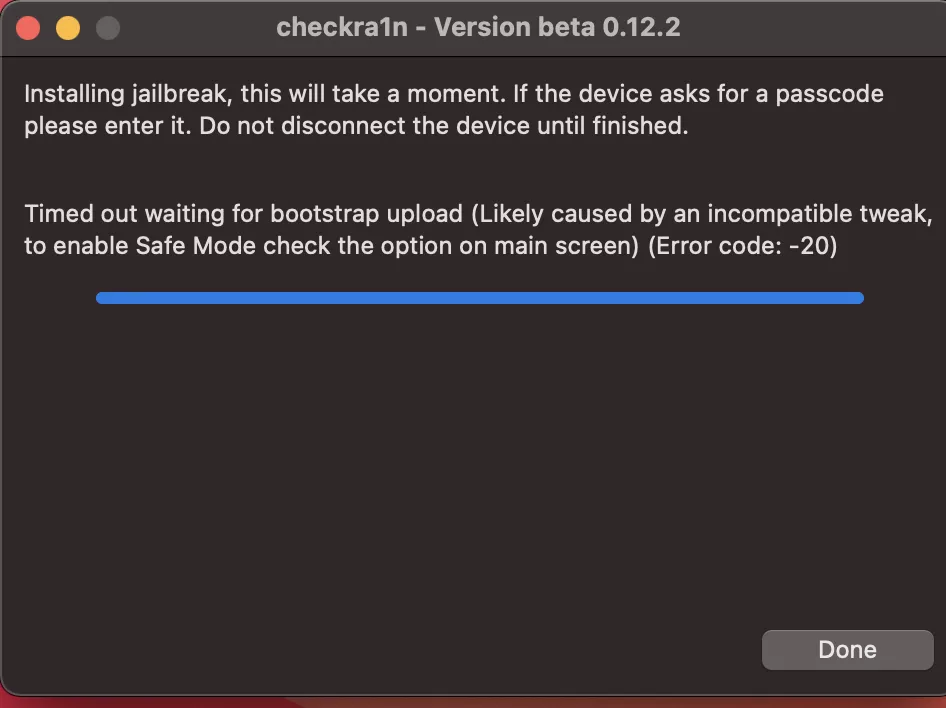This screenshot has width=946, height=708.
Task: Click "Version beta 0.12.2" in the title bar
Action: [557, 27]
